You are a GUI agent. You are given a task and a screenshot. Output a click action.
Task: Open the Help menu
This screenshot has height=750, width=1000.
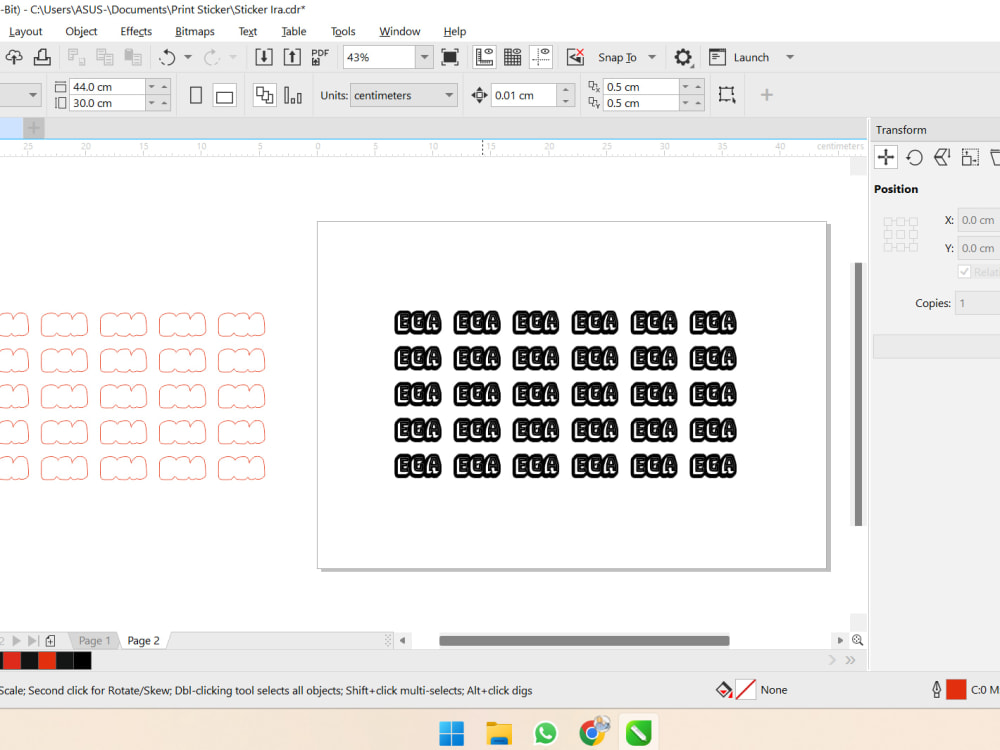coord(455,31)
